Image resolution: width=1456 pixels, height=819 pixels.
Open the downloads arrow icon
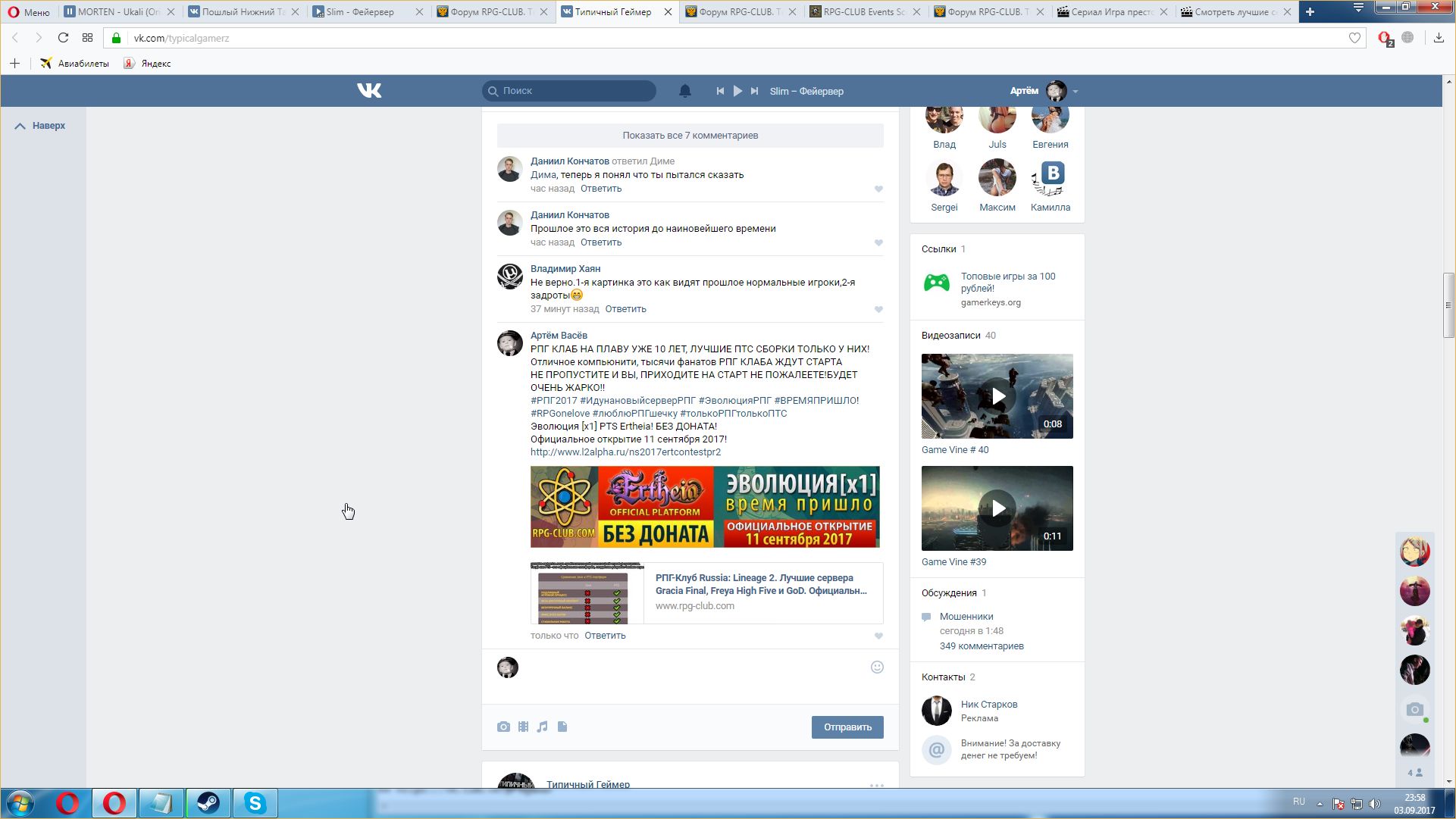pos(1439,38)
